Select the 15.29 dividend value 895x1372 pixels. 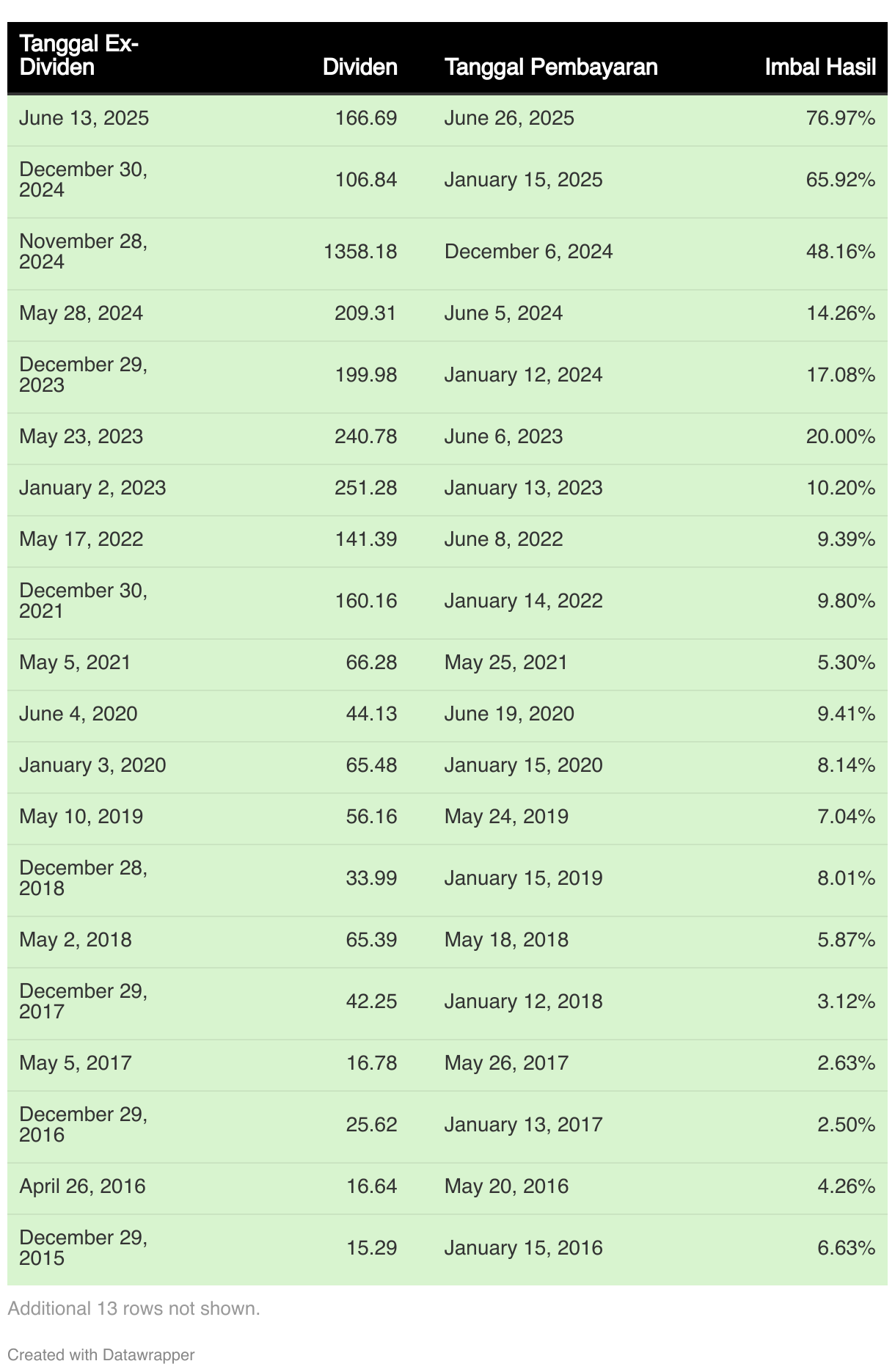371,1248
